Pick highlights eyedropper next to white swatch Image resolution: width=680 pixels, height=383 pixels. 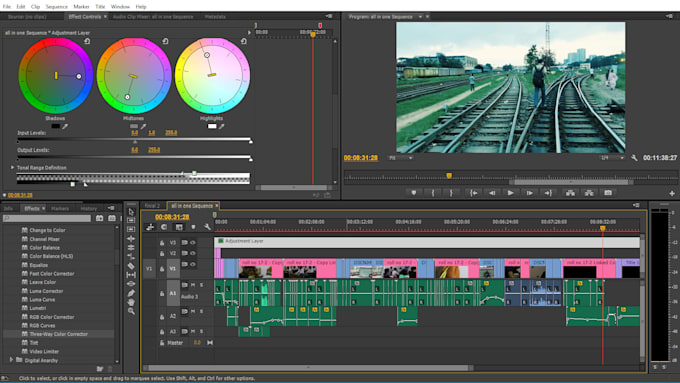[222, 126]
